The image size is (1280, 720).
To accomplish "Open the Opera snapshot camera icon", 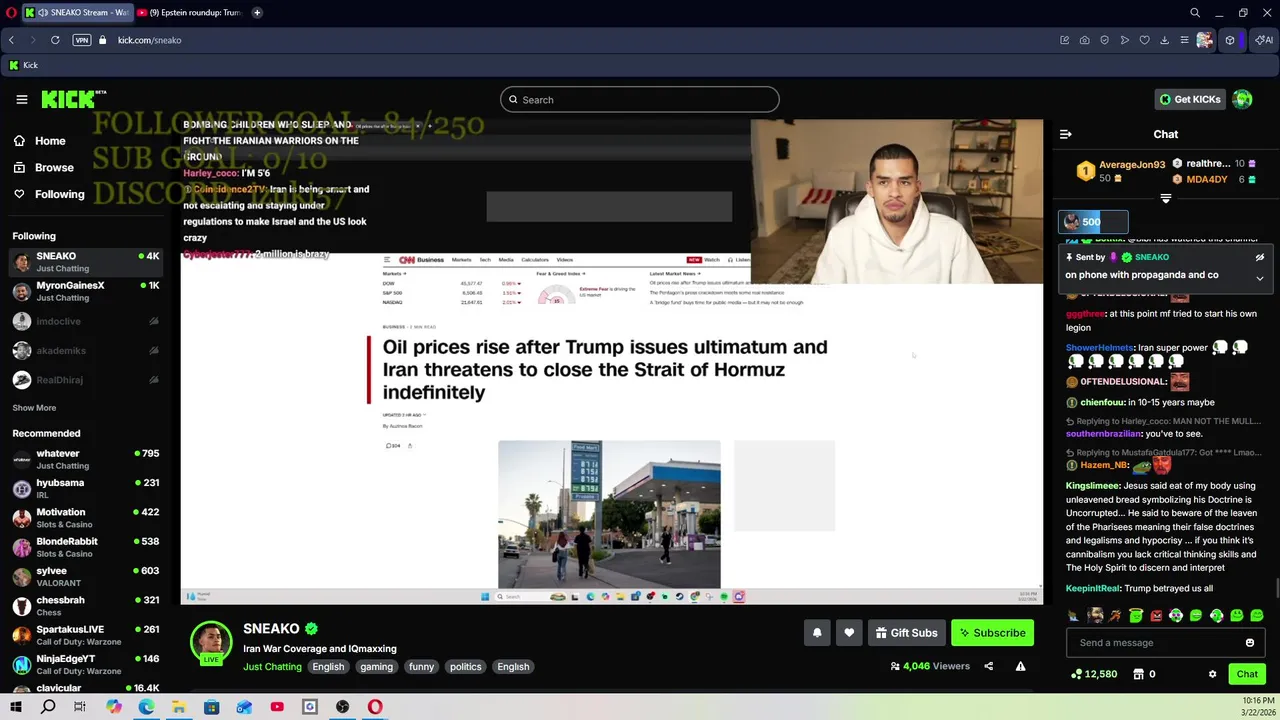I will pos(1084,40).
